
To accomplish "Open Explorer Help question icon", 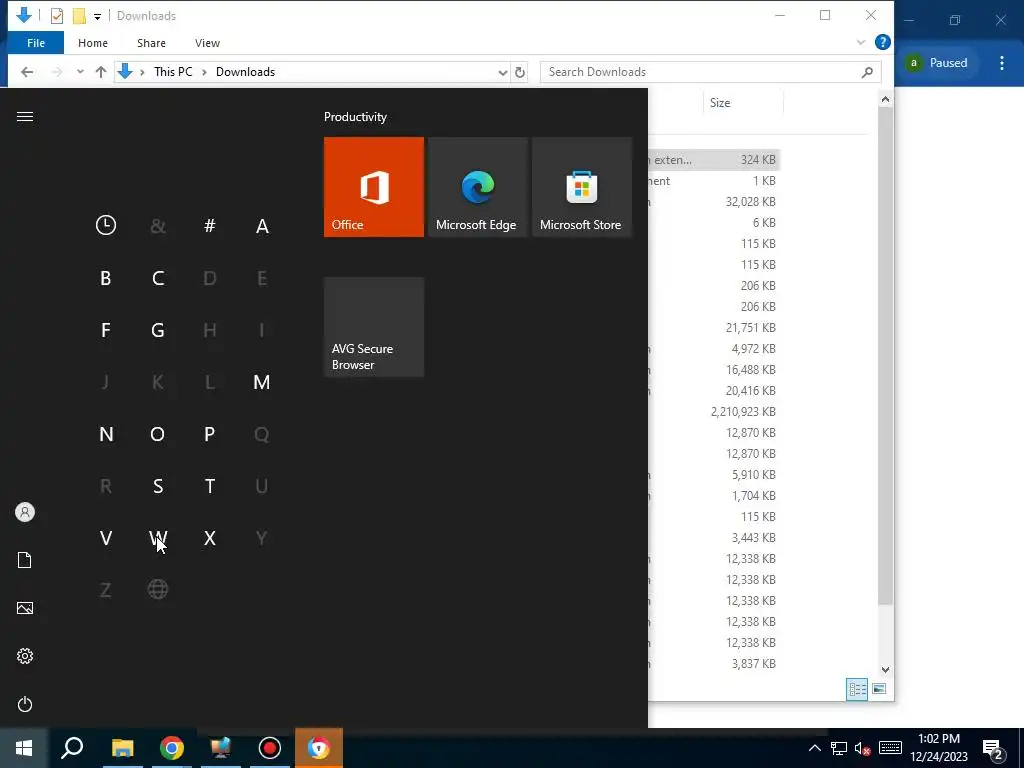I will coord(882,42).
